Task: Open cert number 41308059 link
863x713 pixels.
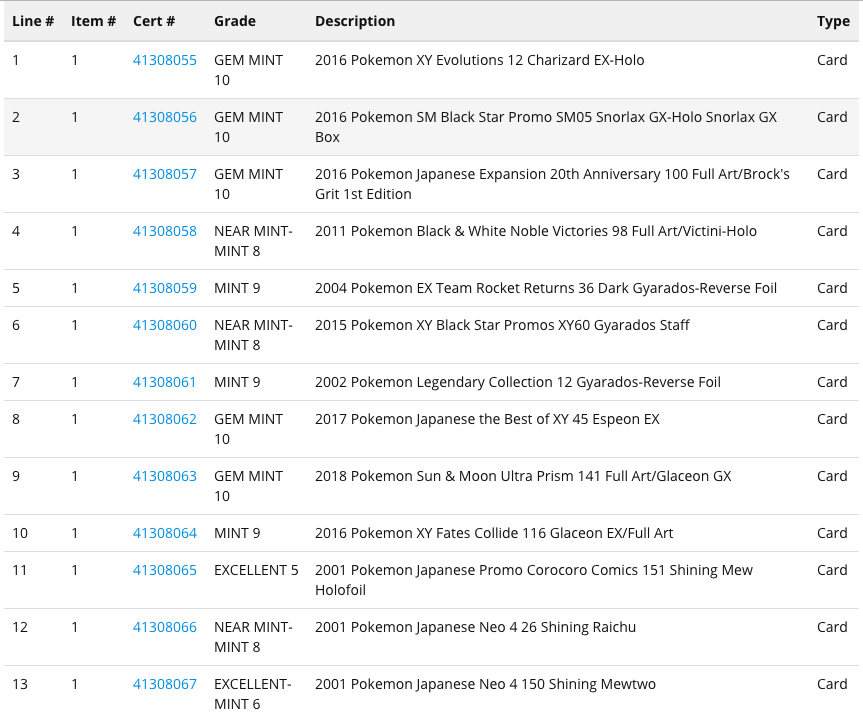Action: (165, 289)
